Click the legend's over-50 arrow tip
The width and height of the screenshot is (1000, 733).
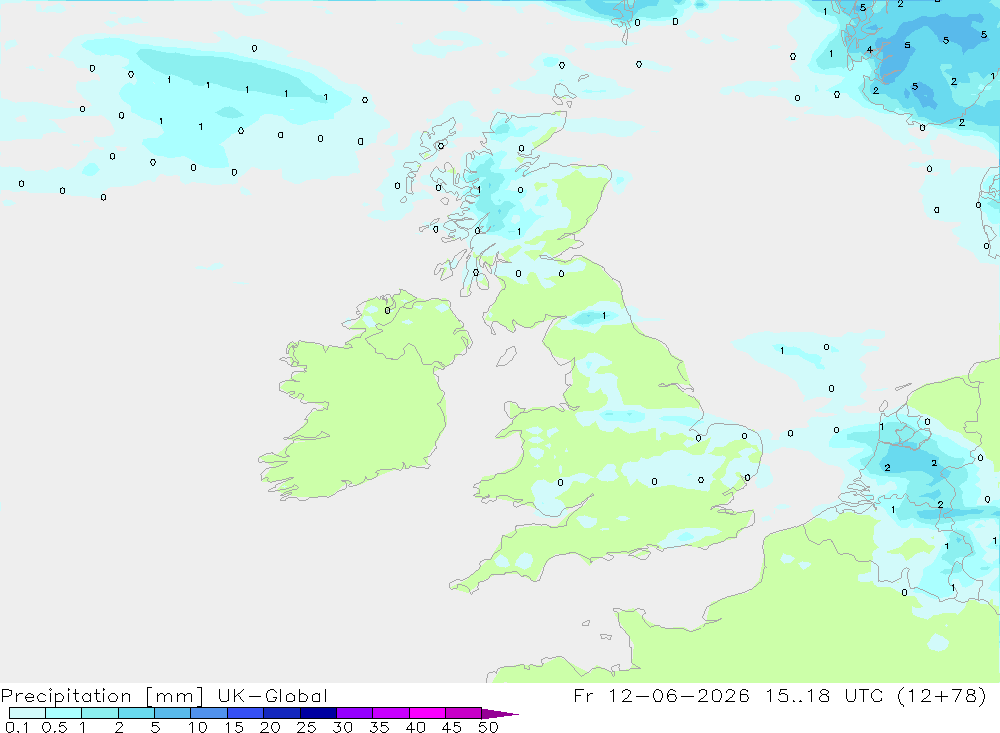click(x=499, y=713)
